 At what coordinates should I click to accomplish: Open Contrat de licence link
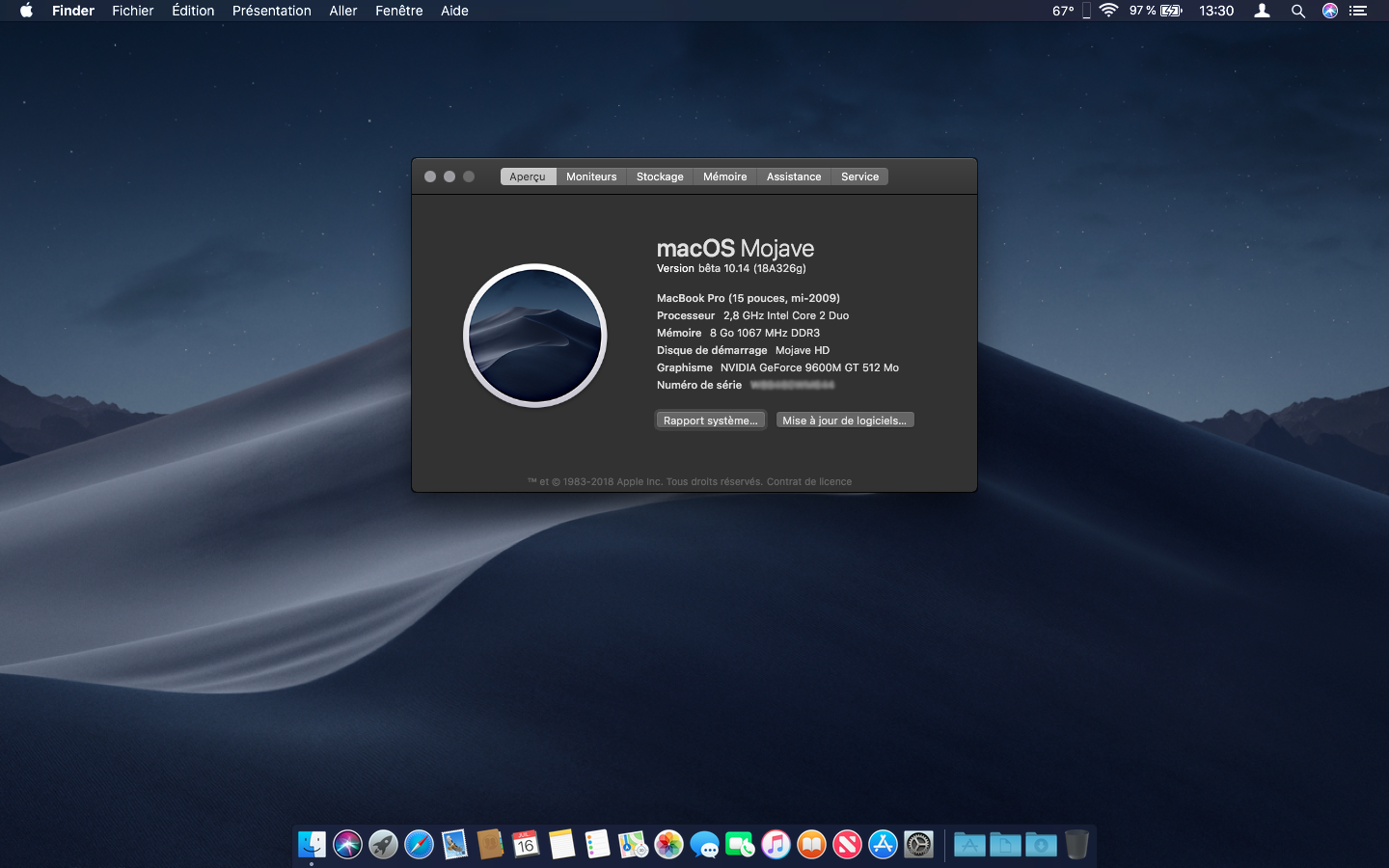(x=809, y=481)
